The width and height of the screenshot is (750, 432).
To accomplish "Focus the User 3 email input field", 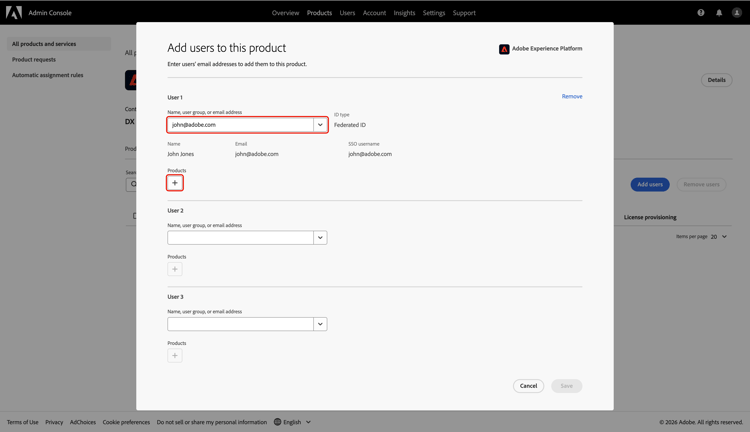I will click(240, 324).
